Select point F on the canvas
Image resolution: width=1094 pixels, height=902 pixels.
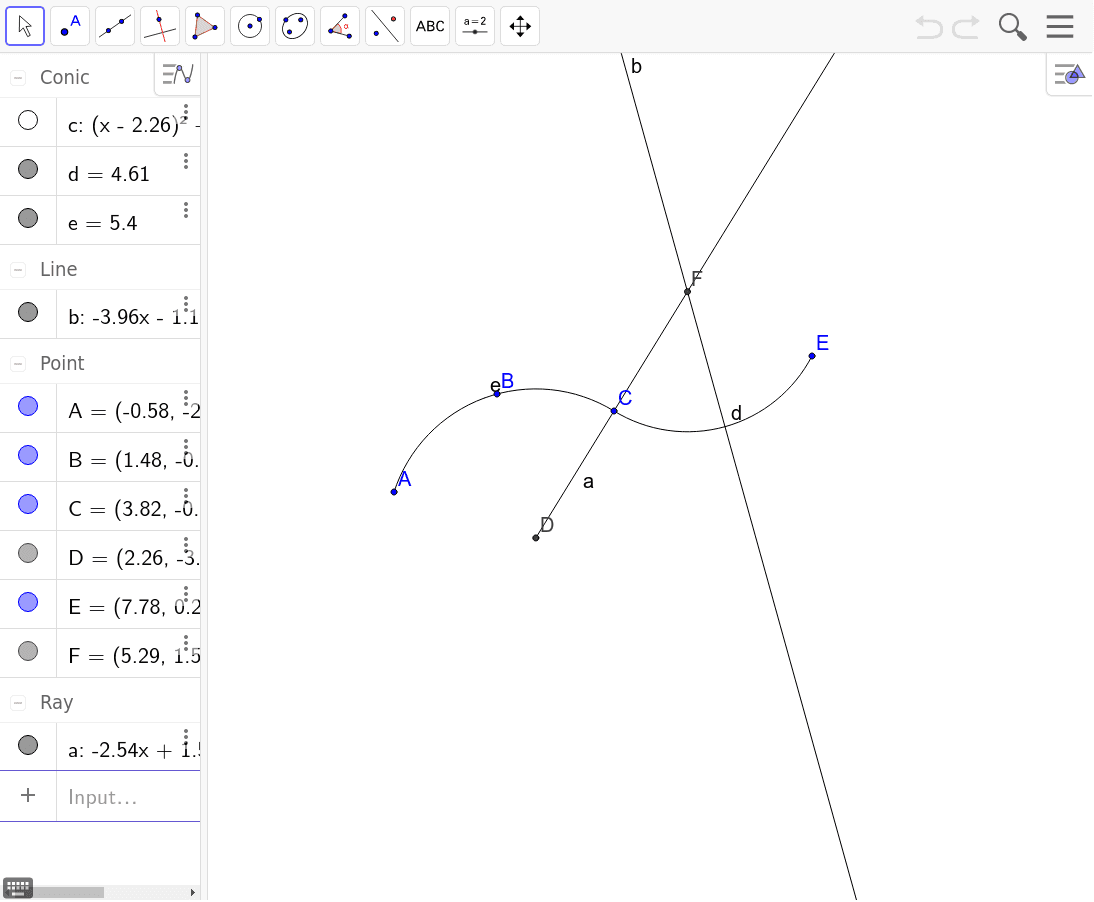[687, 292]
